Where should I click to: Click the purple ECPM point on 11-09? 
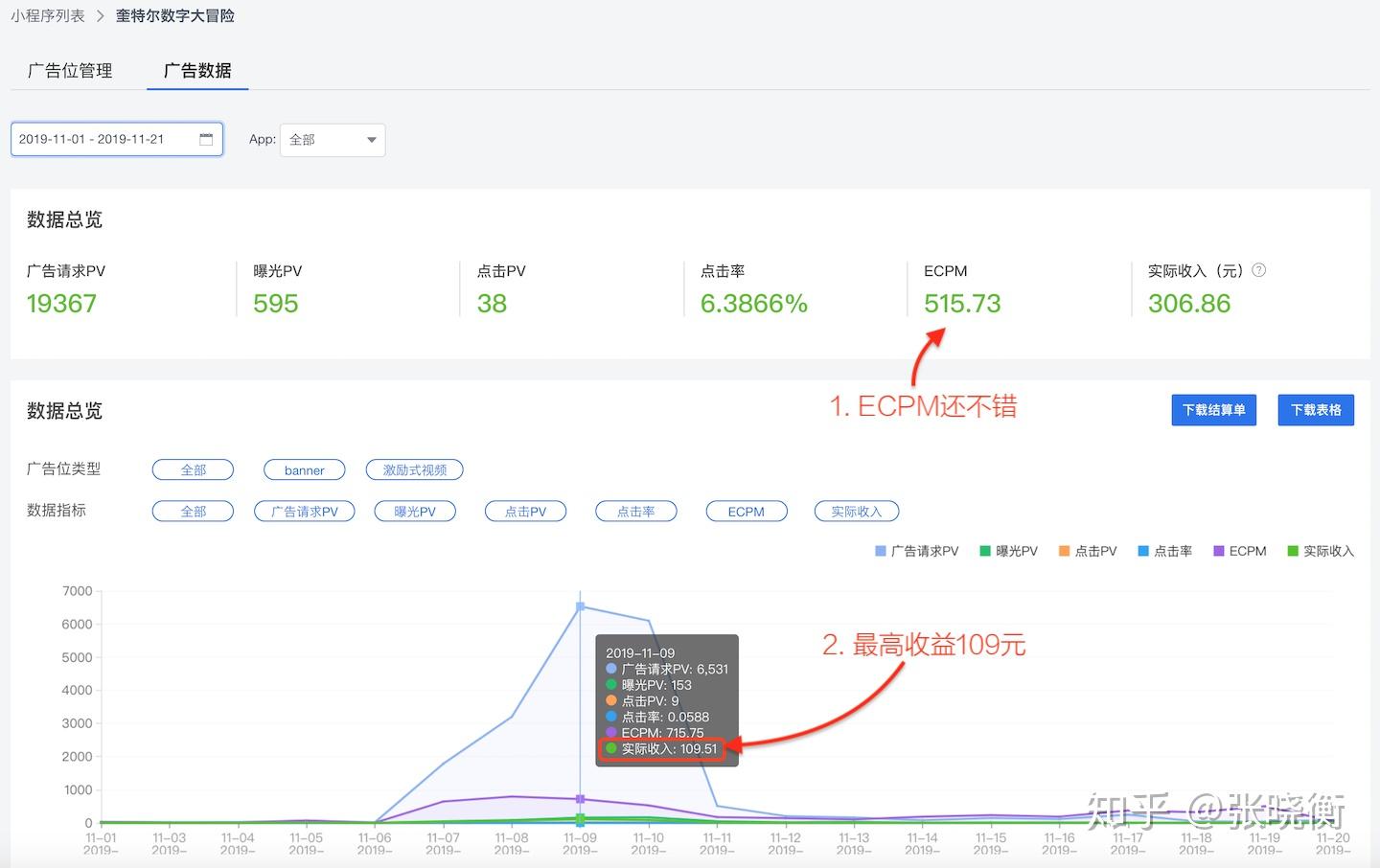(580, 799)
